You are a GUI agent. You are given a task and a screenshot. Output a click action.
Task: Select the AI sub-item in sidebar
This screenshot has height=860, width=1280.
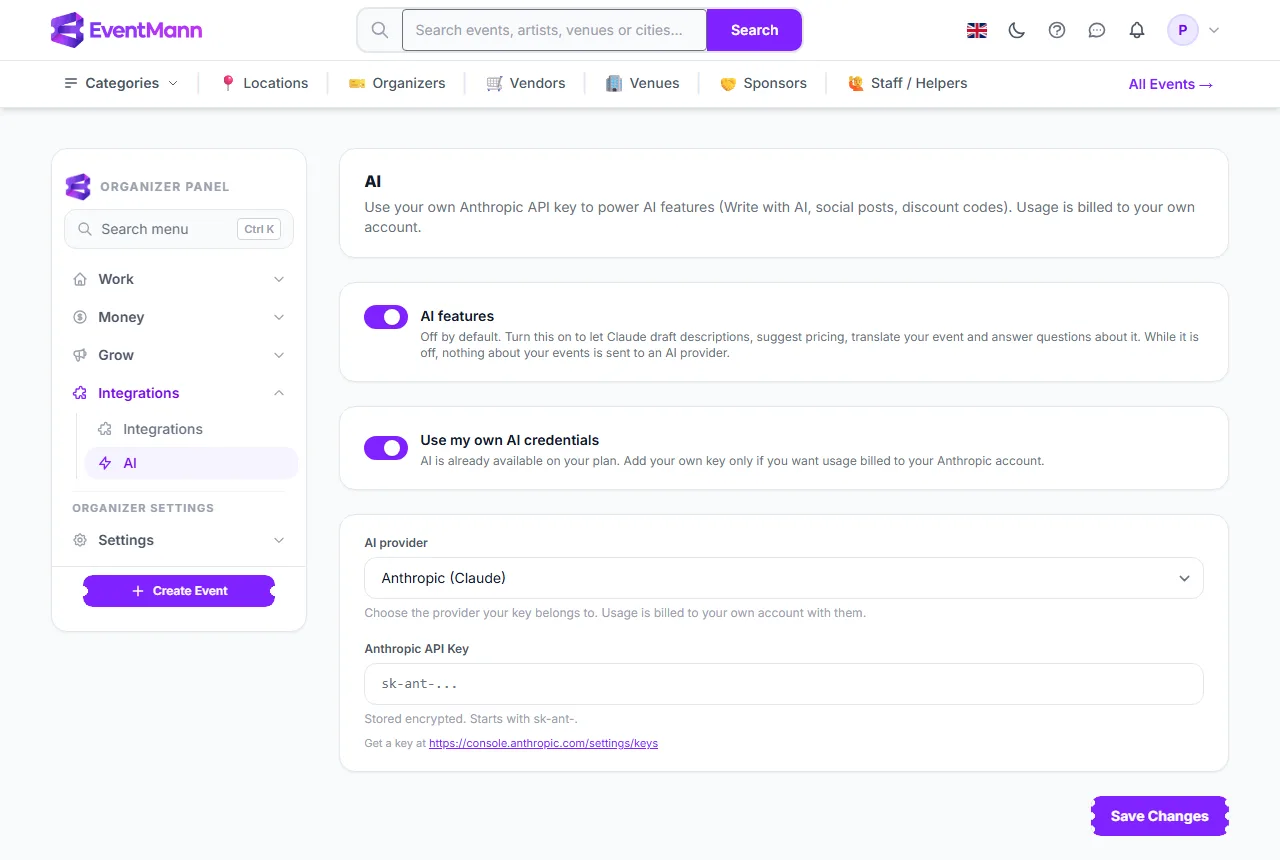tap(191, 463)
